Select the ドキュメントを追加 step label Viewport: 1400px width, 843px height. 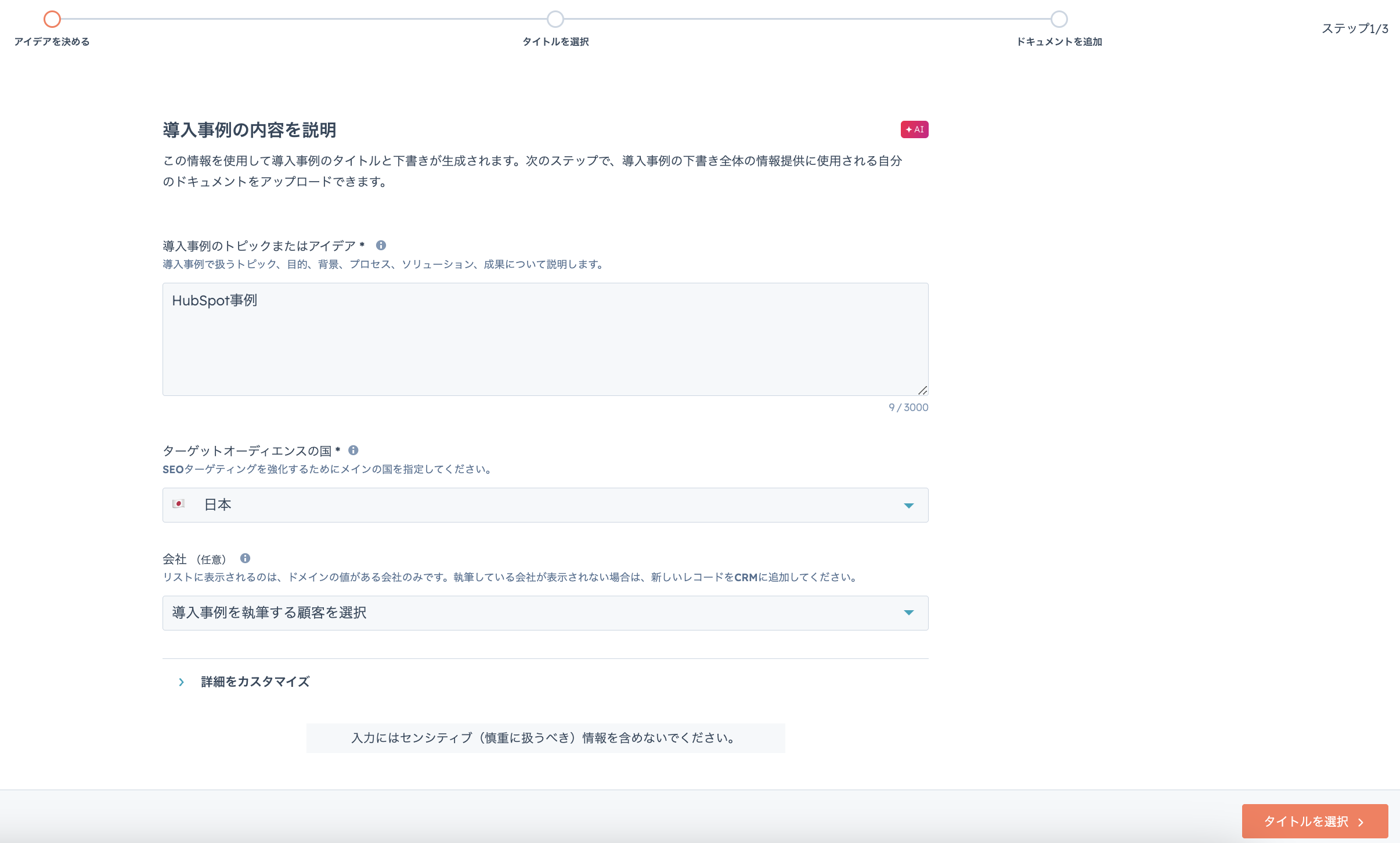[1059, 42]
